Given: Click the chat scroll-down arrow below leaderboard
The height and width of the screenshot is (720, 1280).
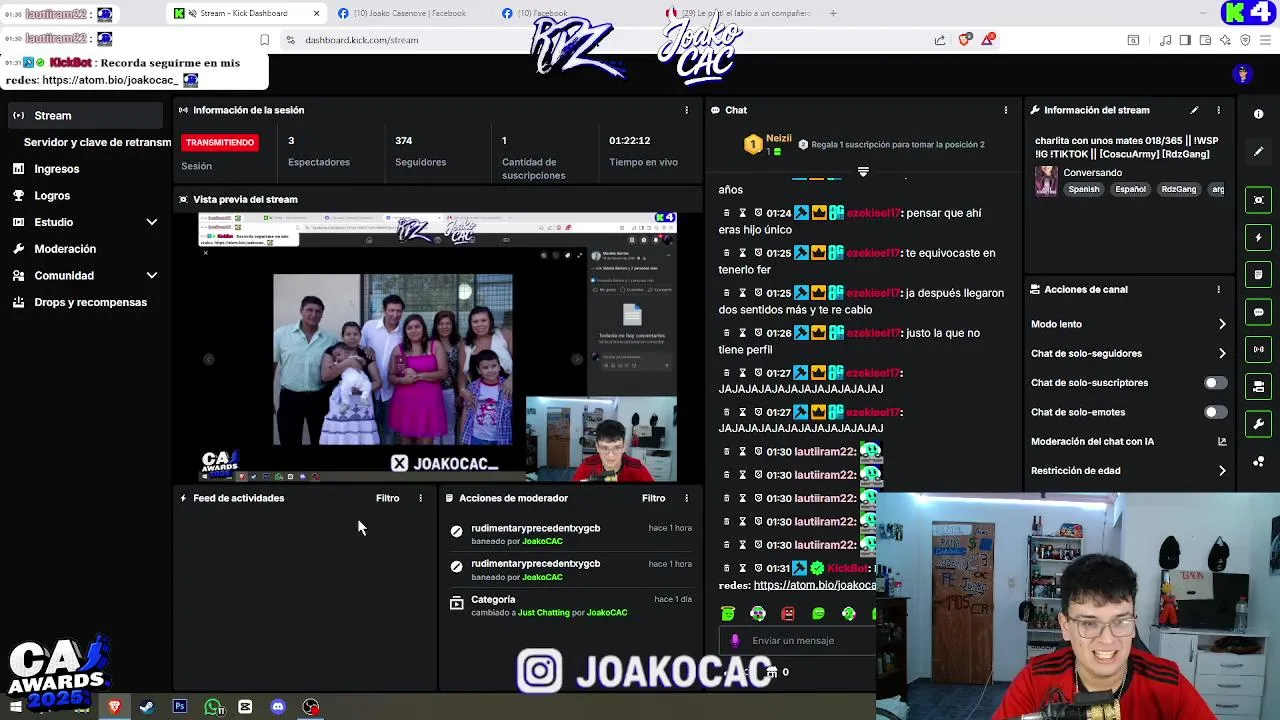Looking at the screenshot, I should pos(863,172).
